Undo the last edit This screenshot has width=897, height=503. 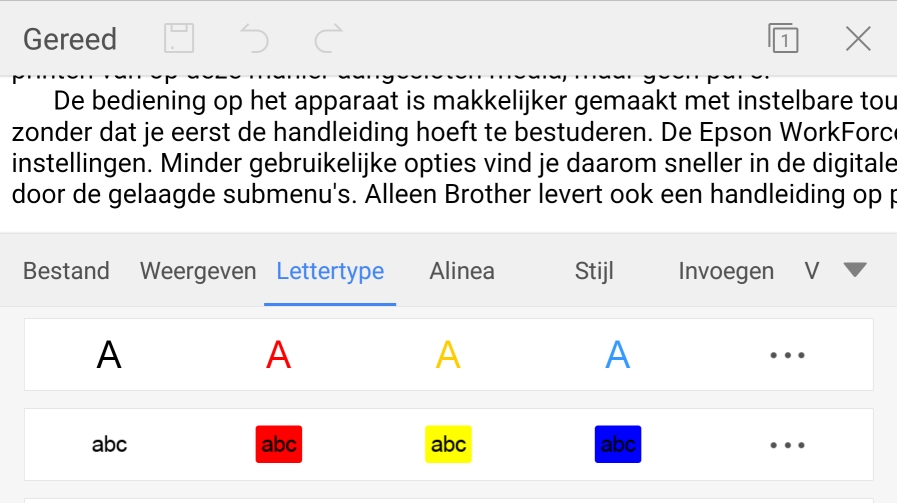click(x=255, y=39)
